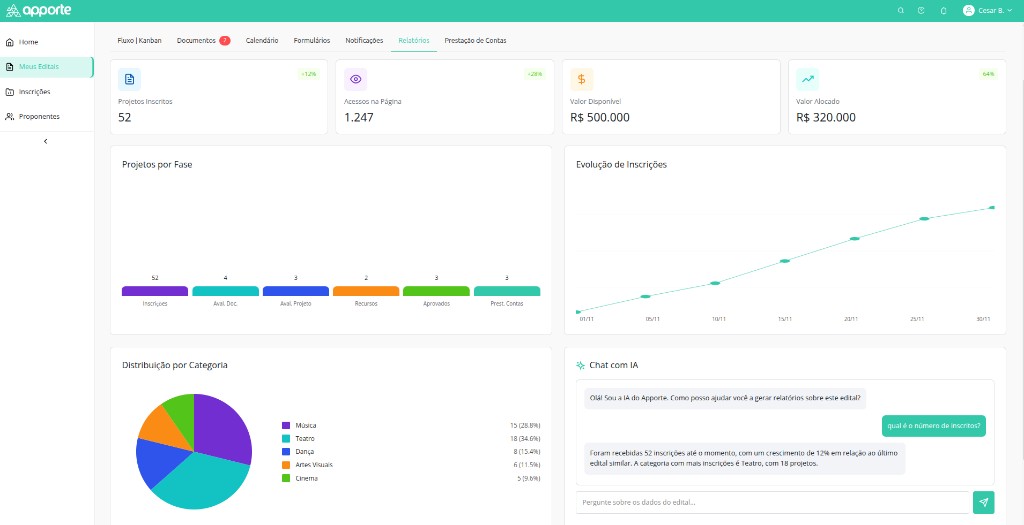Click the Proponentes people icon in sidebar
Image resolution: width=1024 pixels, height=525 pixels.
click(9, 116)
